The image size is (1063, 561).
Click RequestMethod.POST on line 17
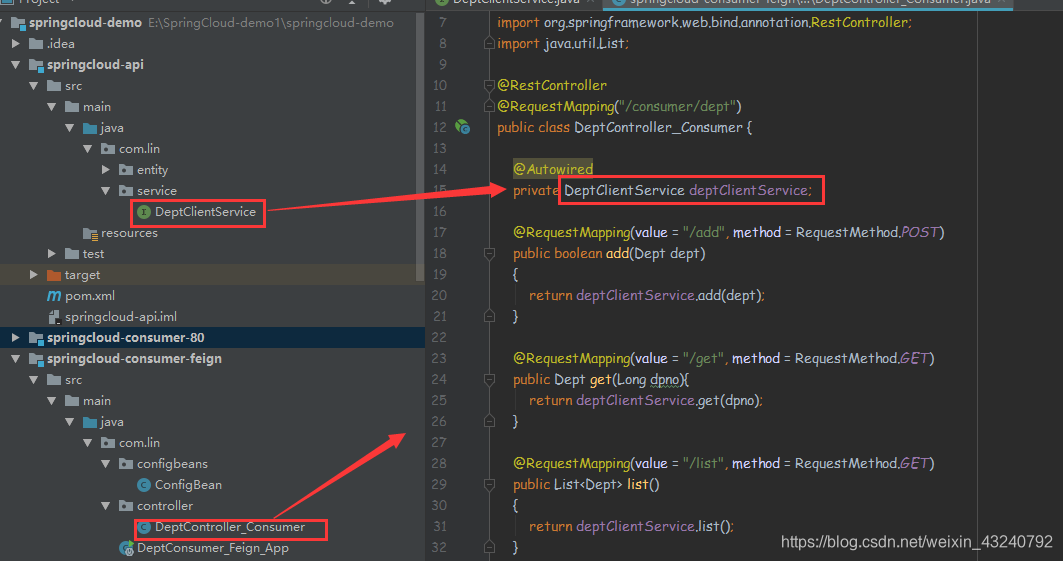tap(867, 232)
